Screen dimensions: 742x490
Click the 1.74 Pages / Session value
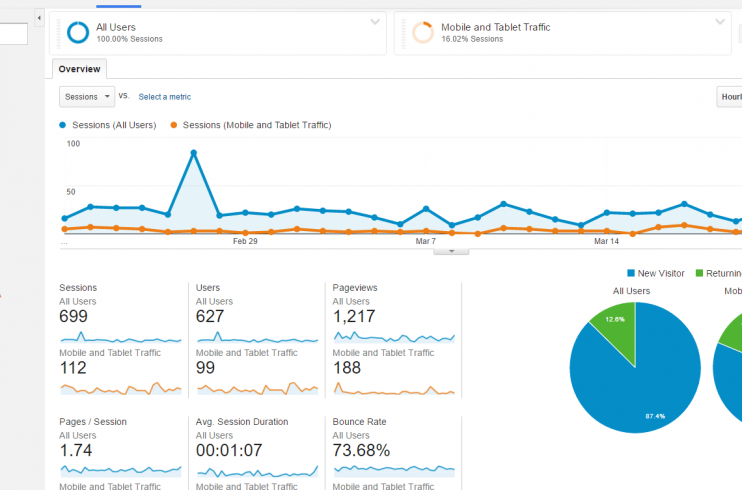tap(76, 450)
